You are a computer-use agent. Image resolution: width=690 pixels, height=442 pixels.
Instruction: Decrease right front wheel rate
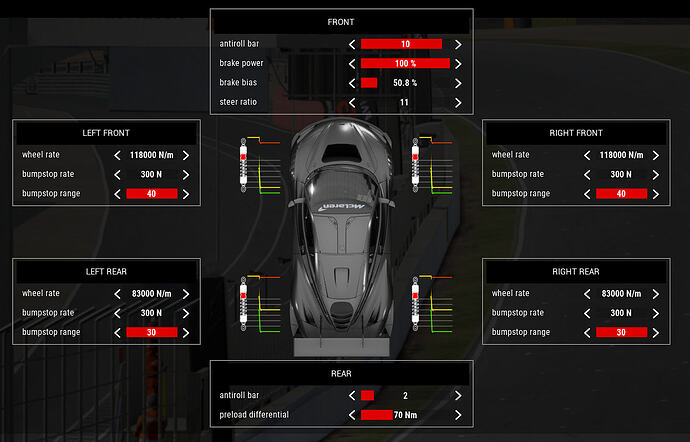[x=587, y=155]
